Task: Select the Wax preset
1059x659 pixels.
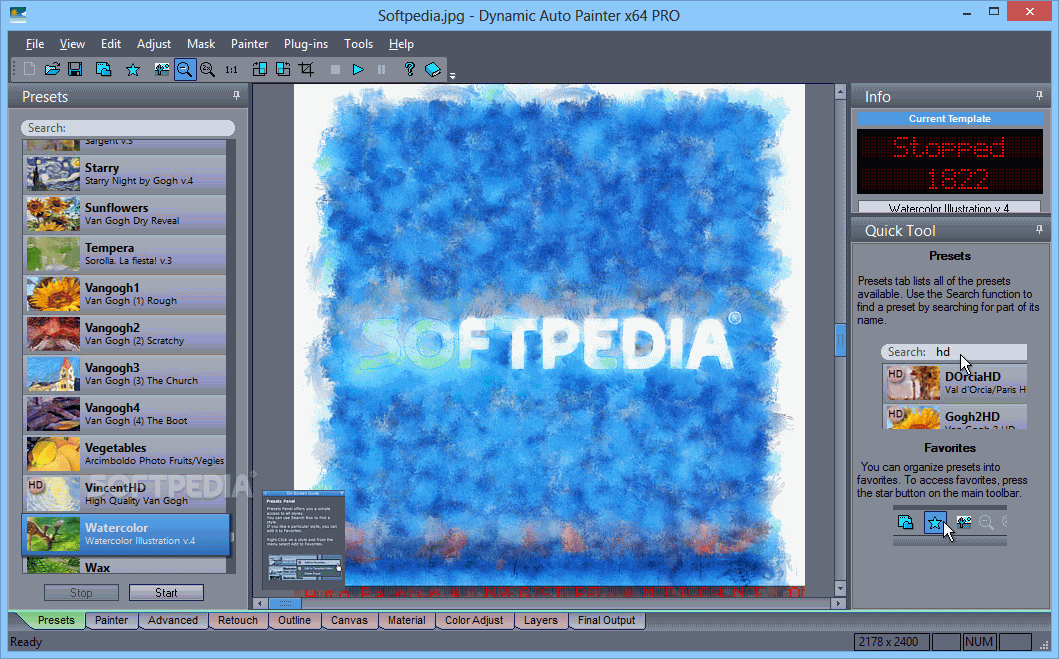Action: [x=125, y=566]
